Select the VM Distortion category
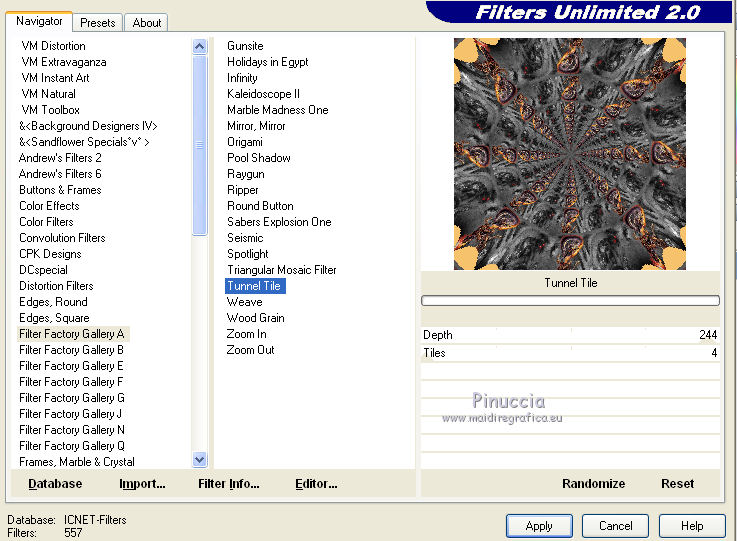Image resolution: width=737 pixels, height=541 pixels. tap(54, 46)
